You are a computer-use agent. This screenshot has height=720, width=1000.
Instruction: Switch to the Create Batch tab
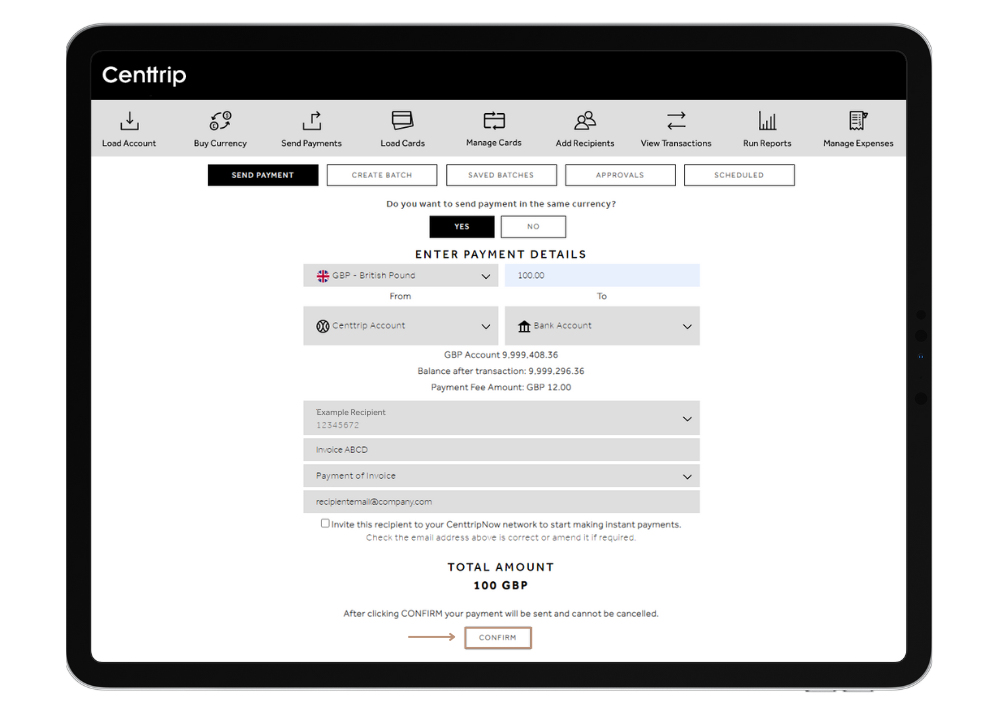tap(382, 175)
